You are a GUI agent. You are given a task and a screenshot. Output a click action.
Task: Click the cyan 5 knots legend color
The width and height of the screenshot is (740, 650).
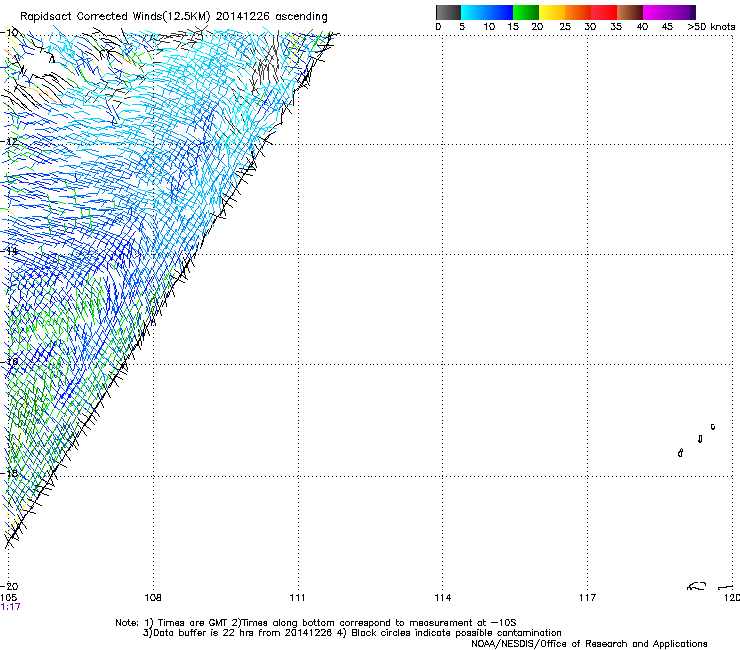[474, 12]
